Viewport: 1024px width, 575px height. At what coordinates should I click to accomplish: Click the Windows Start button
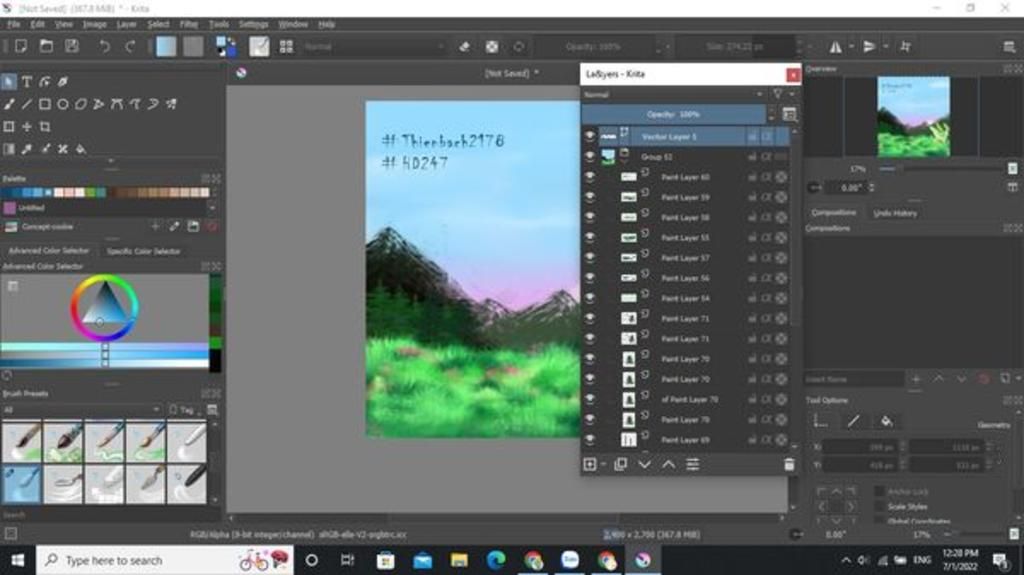coord(18,560)
